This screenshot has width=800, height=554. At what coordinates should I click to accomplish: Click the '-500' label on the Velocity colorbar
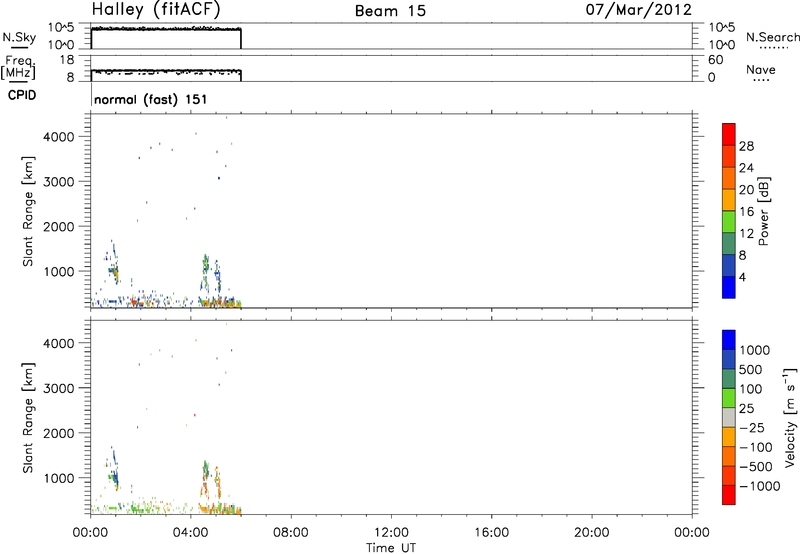click(x=756, y=467)
